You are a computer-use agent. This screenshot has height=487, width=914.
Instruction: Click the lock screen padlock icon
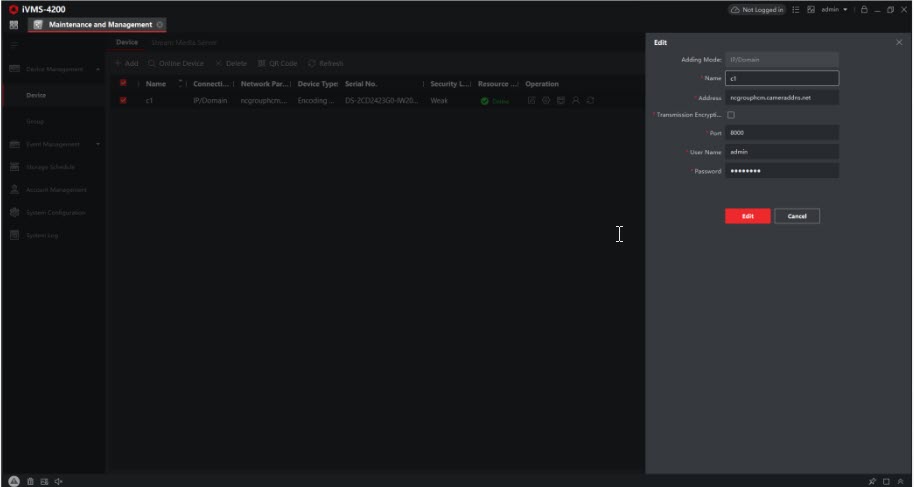863,9
